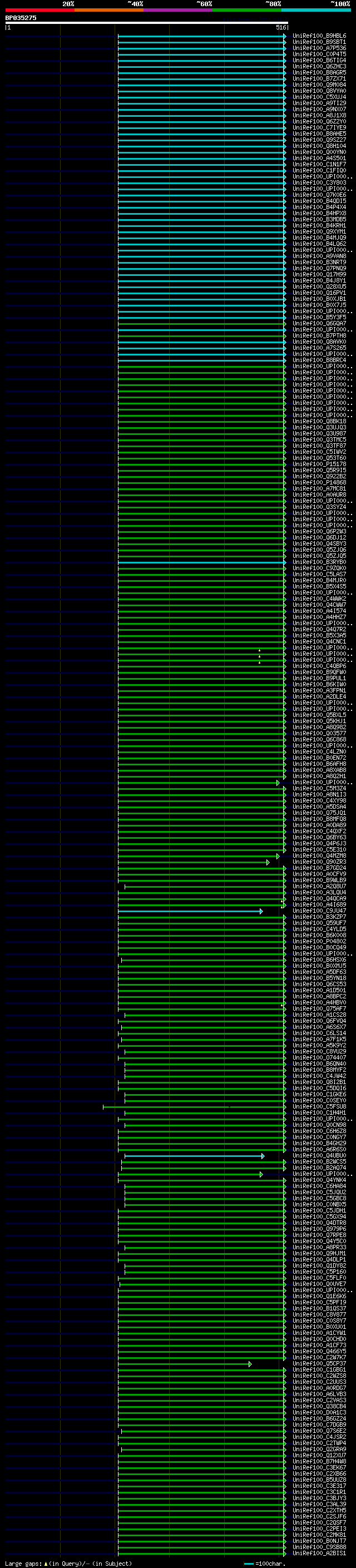
Task: Select the UniRef100_C5FSU8 label
Action: 319,1106
